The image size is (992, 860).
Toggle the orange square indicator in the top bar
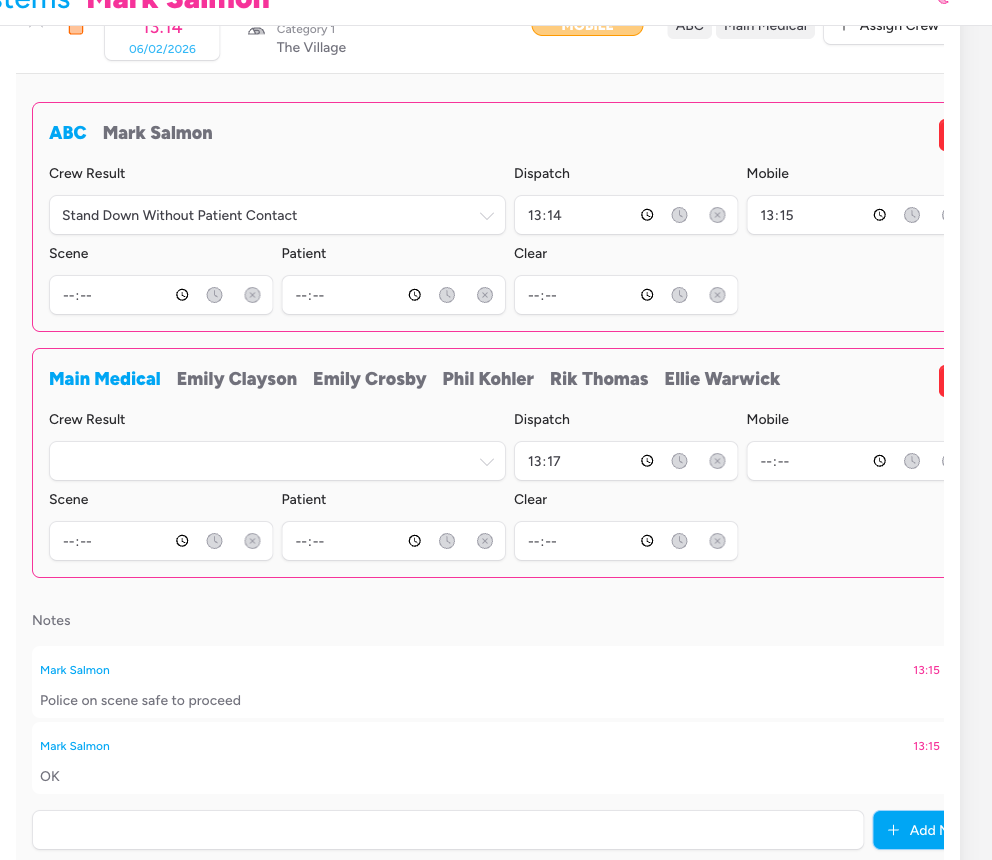tap(76, 31)
